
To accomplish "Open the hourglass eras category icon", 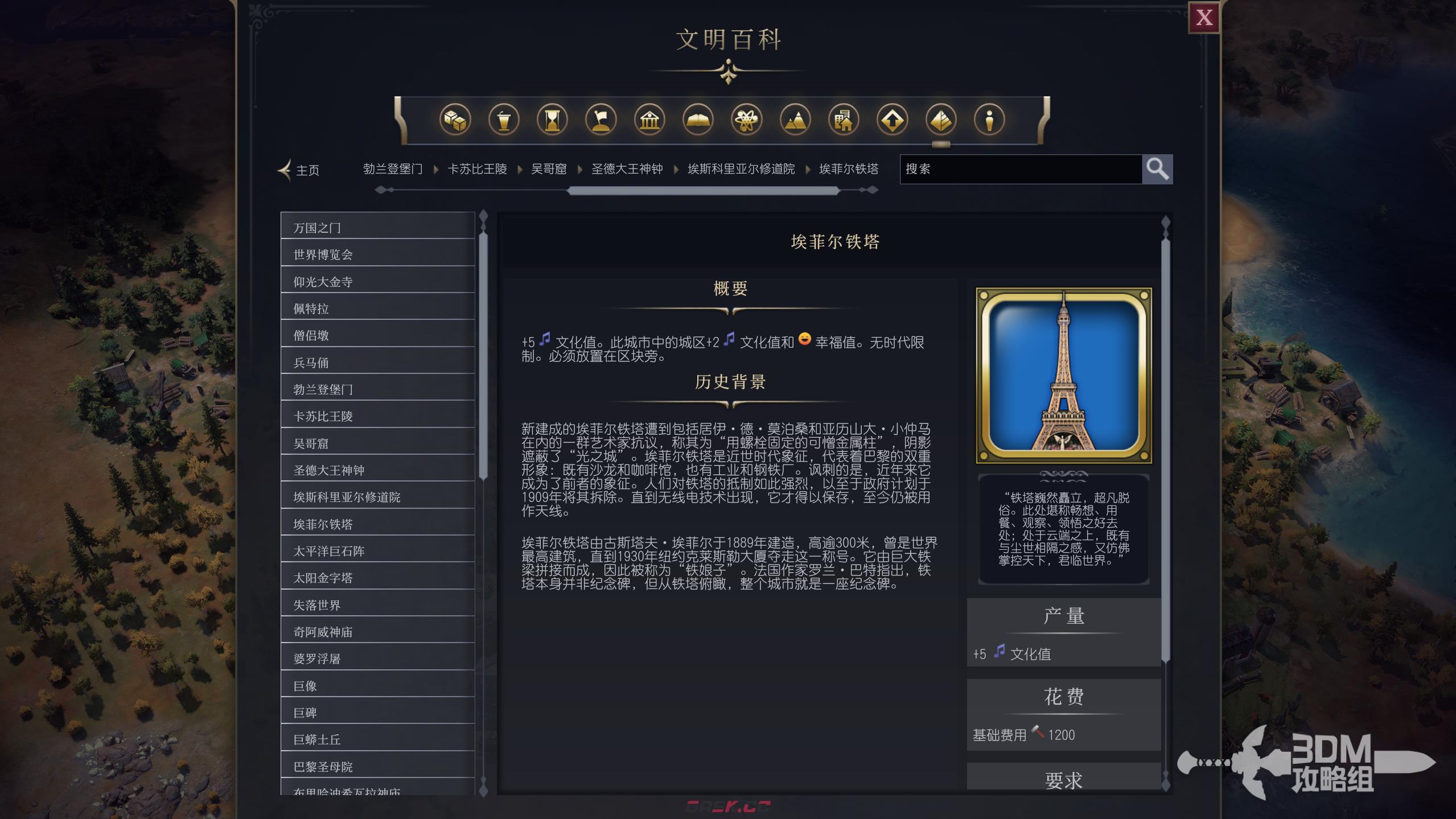I will click(x=552, y=120).
